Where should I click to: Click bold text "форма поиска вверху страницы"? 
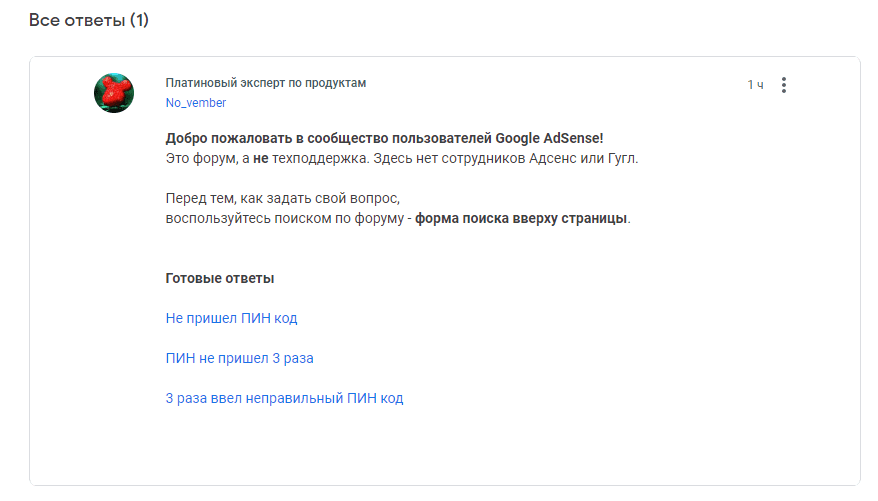click(522, 218)
